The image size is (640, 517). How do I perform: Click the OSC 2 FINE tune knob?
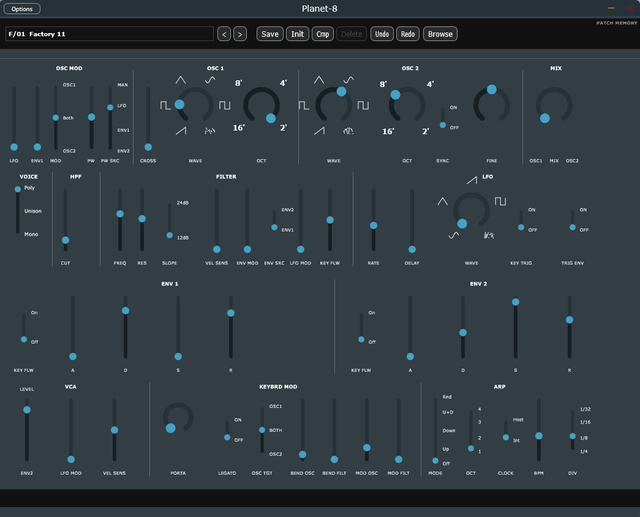(x=491, y=105)
